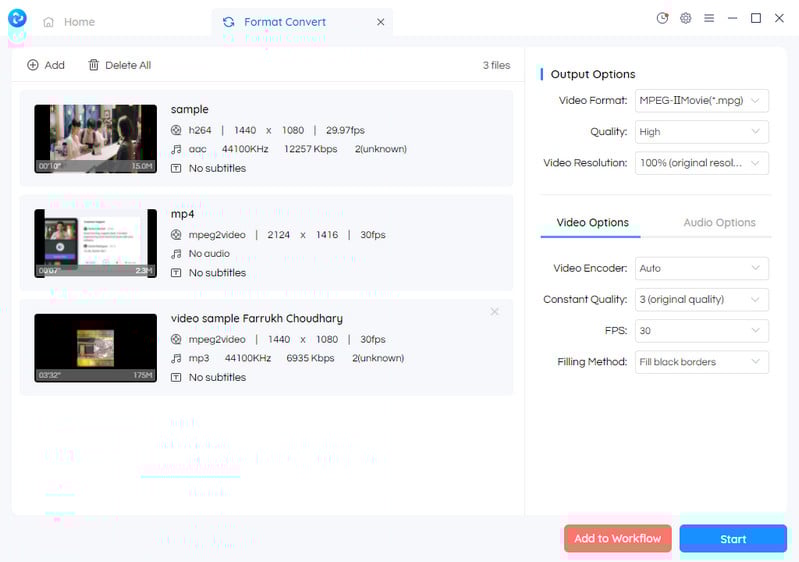The image size is (799, 562).
Task: Click the '29.97fps' value of sample
Action: coord(345,130)
